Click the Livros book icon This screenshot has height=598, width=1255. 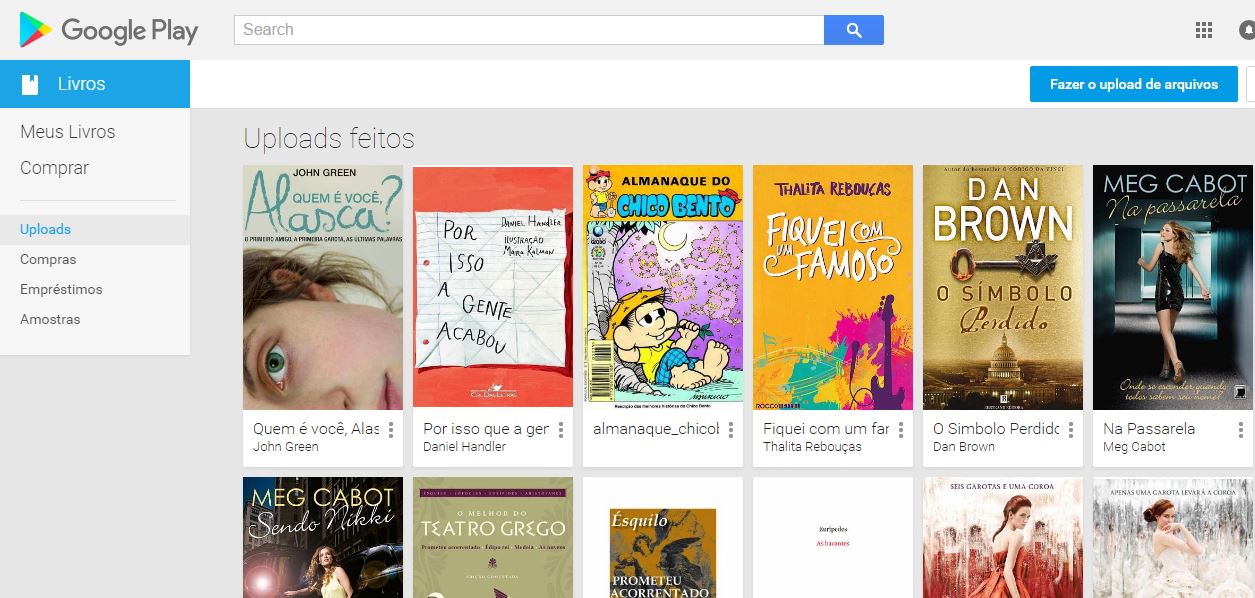pos(30,84)
